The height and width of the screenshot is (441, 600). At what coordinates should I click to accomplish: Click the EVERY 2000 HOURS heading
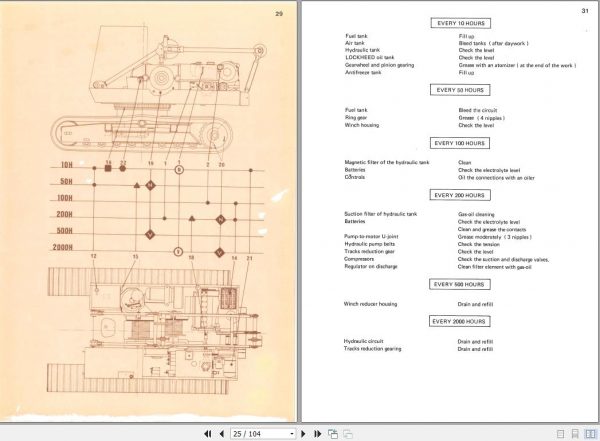pos(459,321)
